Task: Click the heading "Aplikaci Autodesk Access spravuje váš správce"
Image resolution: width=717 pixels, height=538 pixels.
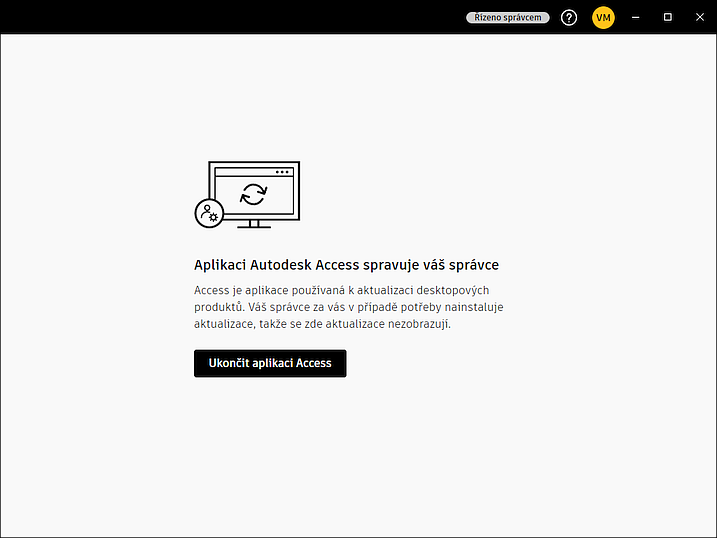Action: coord(346,265)
